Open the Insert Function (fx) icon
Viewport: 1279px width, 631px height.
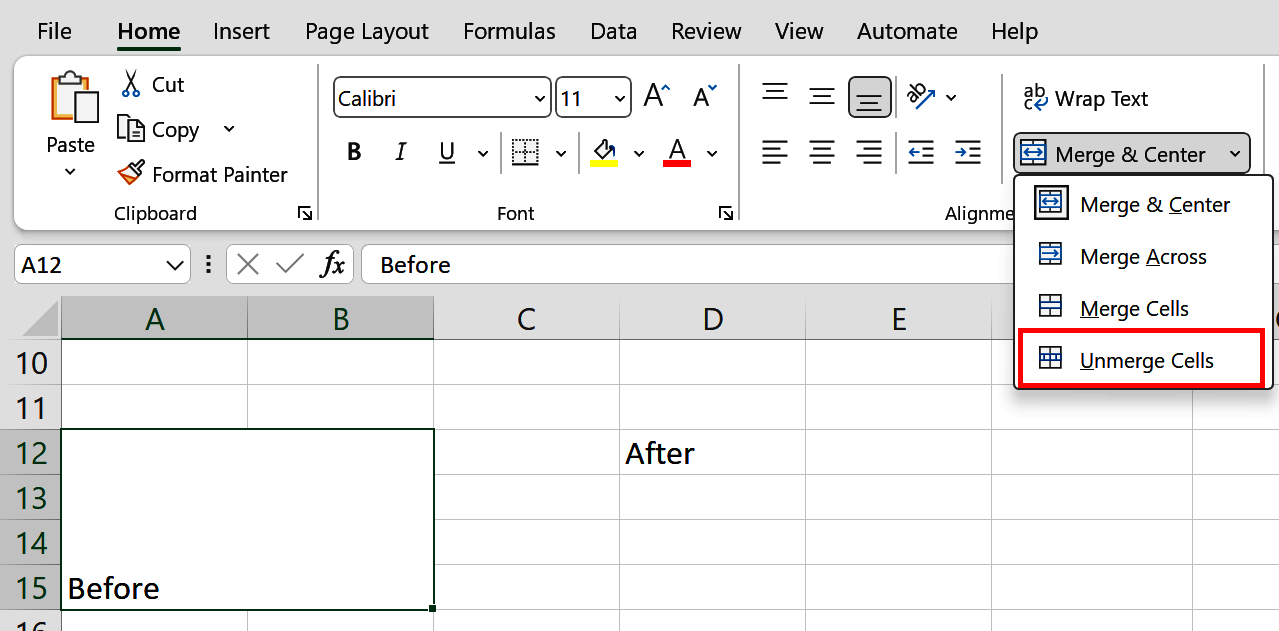332,264
